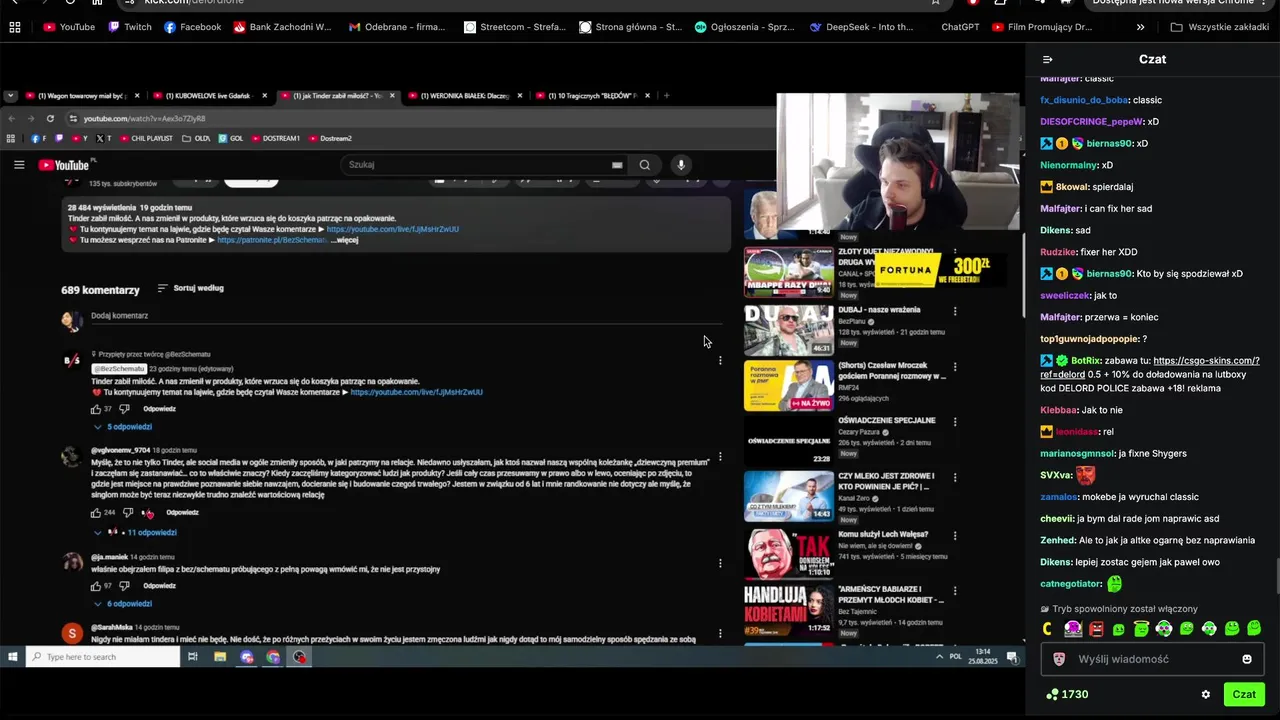Open 'DUBAJ - nasze wrażenia' video thumbnail
This screenshot has height=720, width=1280.
tap(789, 330)
